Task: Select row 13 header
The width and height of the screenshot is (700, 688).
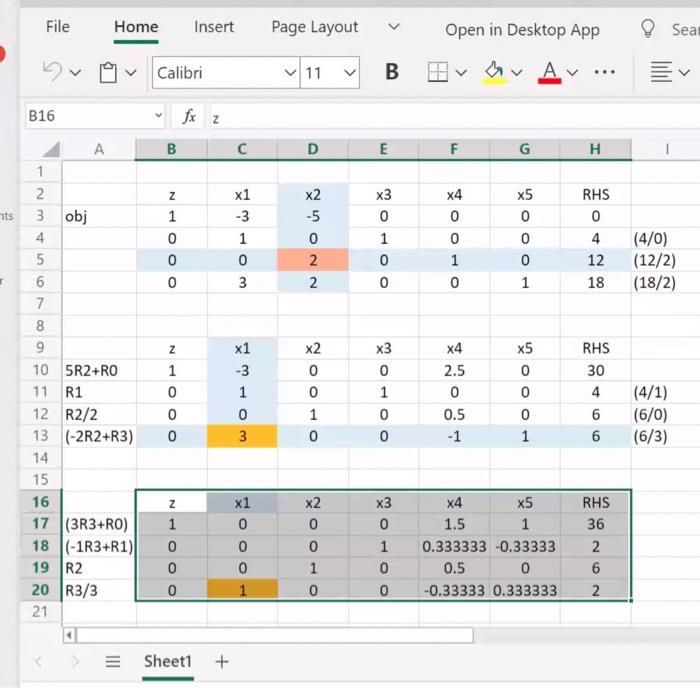Action: point(40,436)
